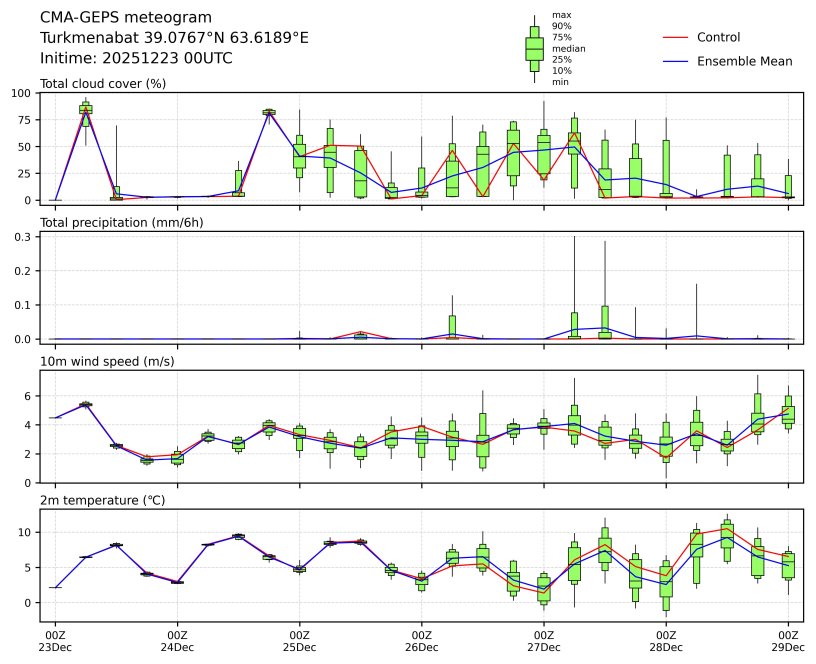This screenshot has width=816, height=664.
Task: Click the Initime 20251223 00UTC text
Action: [136, 58]
